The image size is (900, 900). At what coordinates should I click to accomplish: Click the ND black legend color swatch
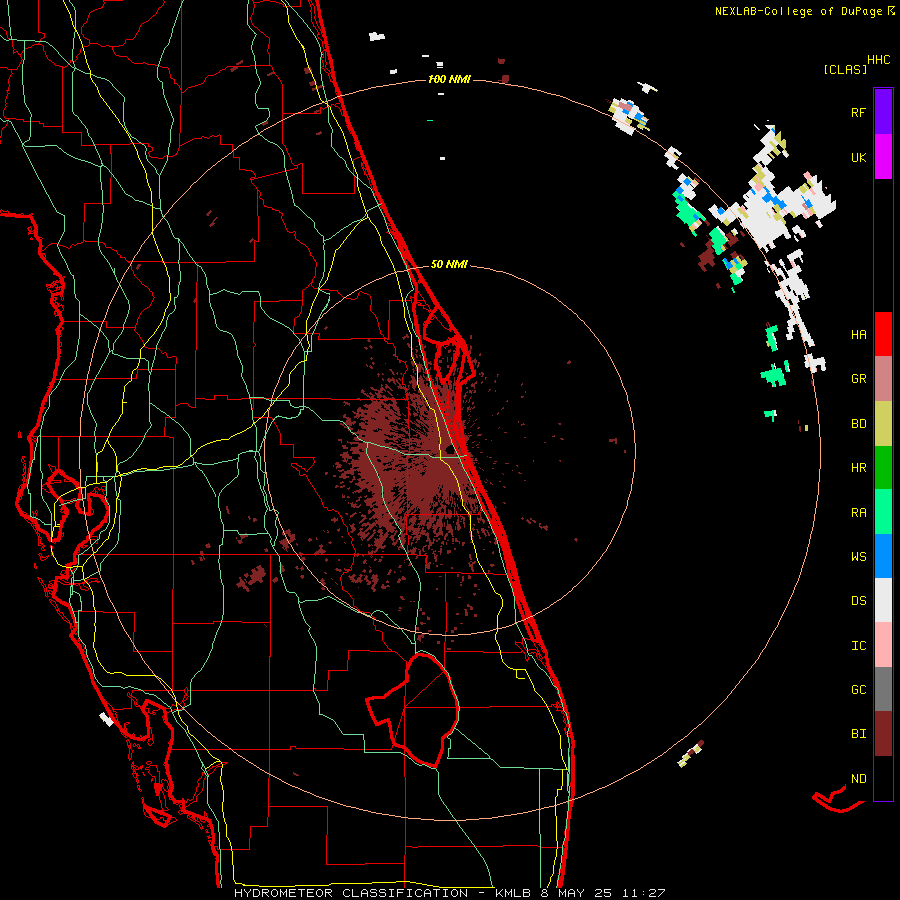(883, 778)
